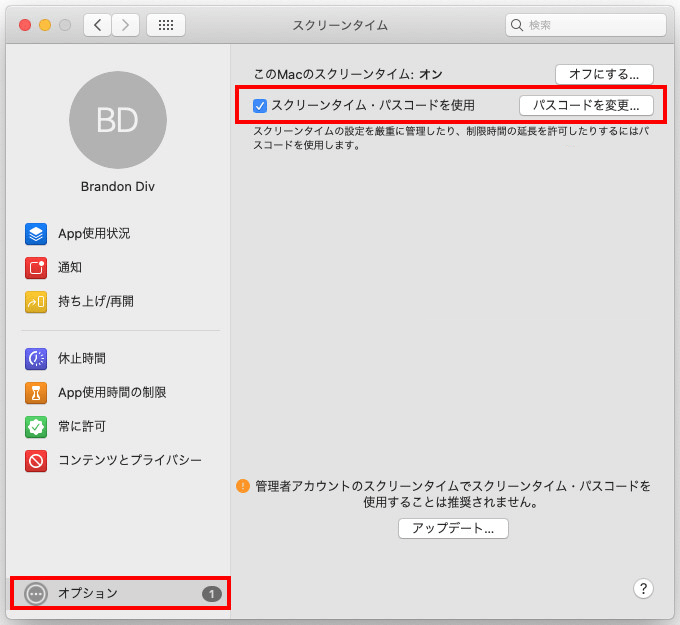This screenshot has width=680, height=625.
Task: Click the orange warning exclamation icon
Action: [243, 486]
